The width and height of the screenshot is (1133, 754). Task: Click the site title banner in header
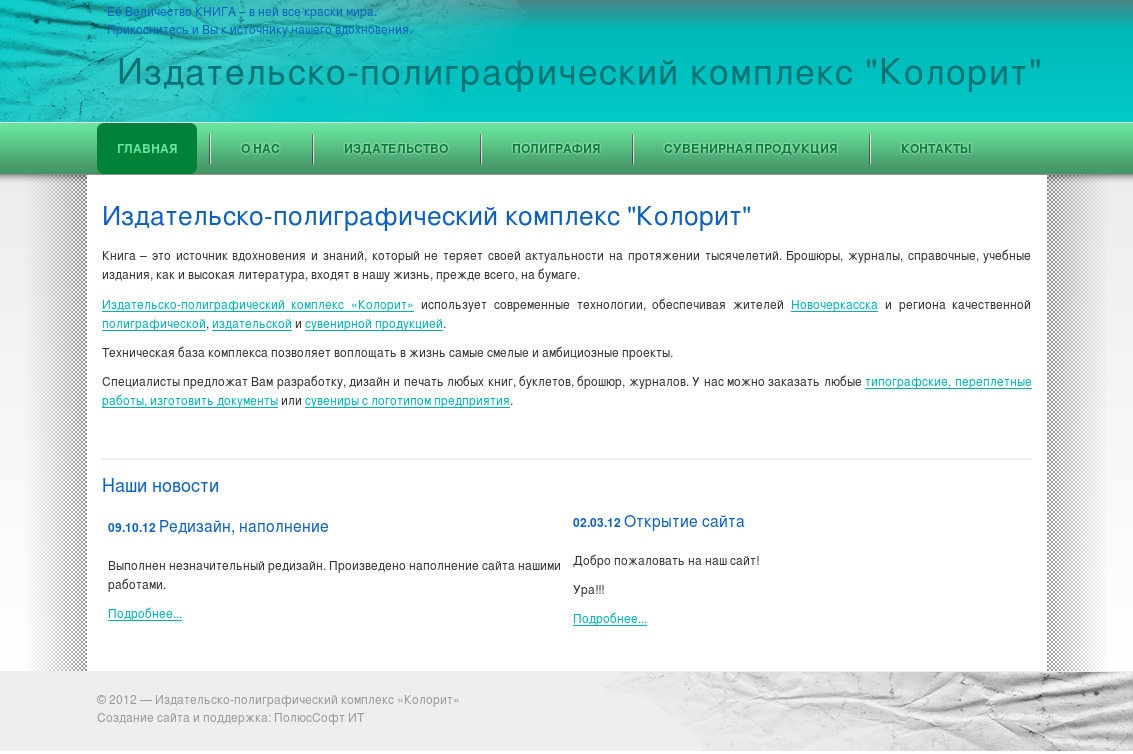pos(579,73)
